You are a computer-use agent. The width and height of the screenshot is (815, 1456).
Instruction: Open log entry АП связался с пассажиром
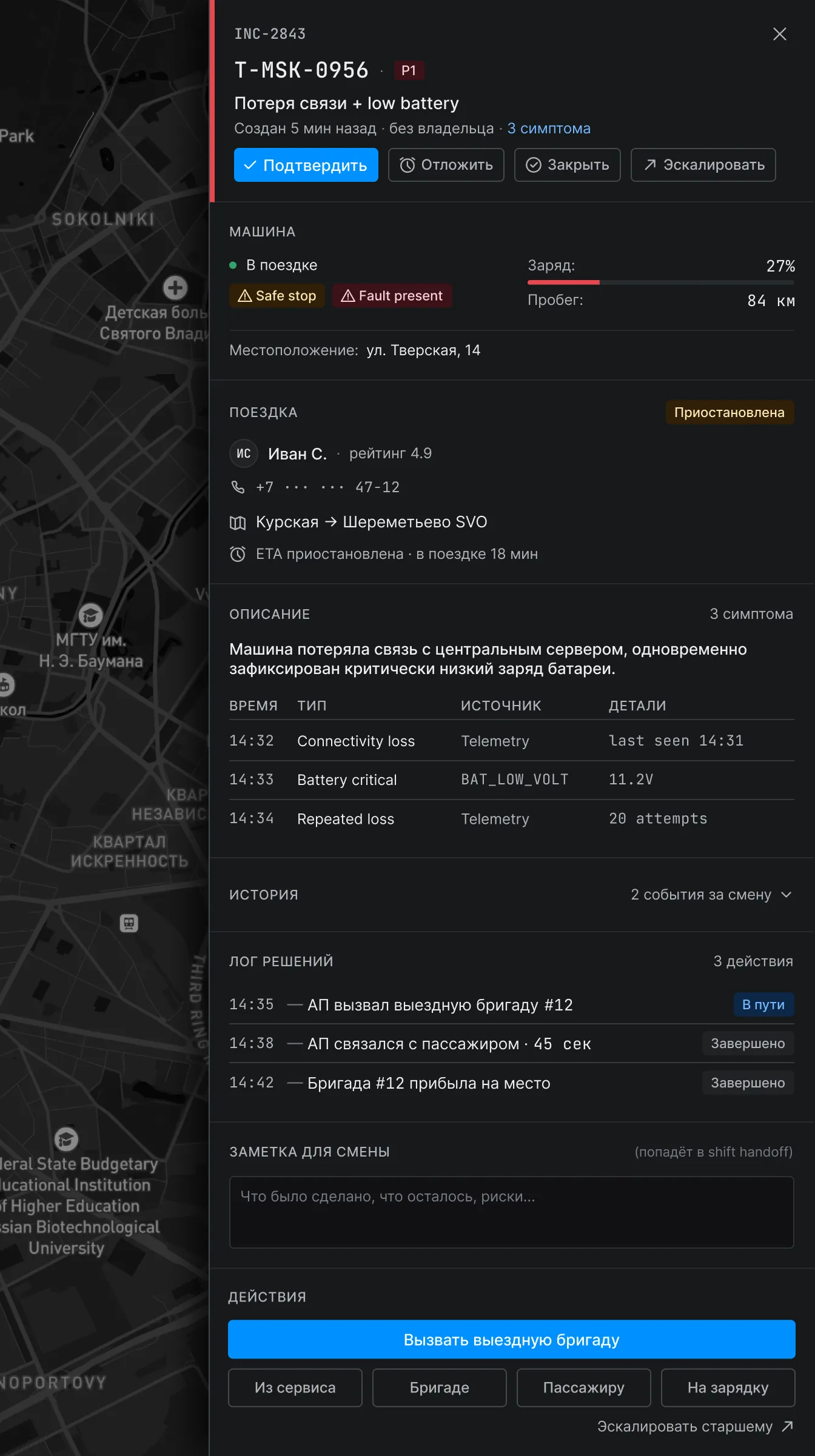tap(512, 1044)
